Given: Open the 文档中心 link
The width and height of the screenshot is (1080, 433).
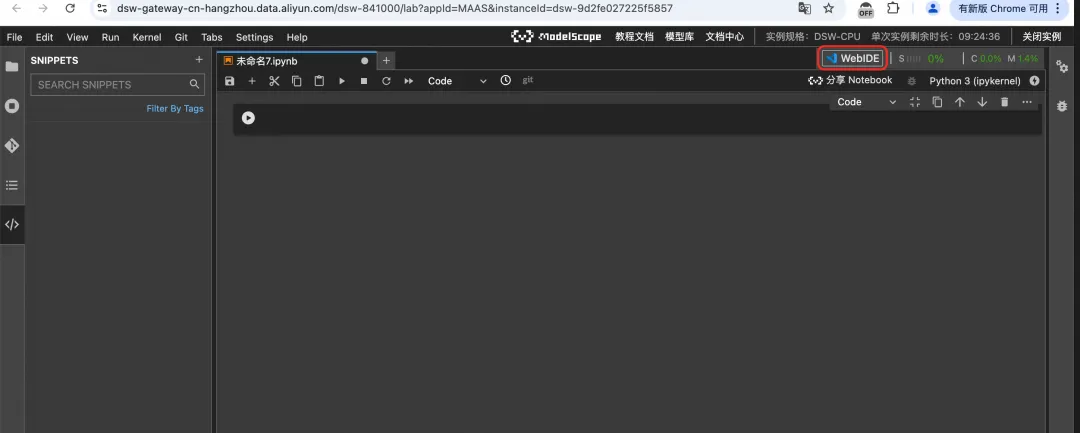Looking at the screenshot, I should click(x=725, y=37).
